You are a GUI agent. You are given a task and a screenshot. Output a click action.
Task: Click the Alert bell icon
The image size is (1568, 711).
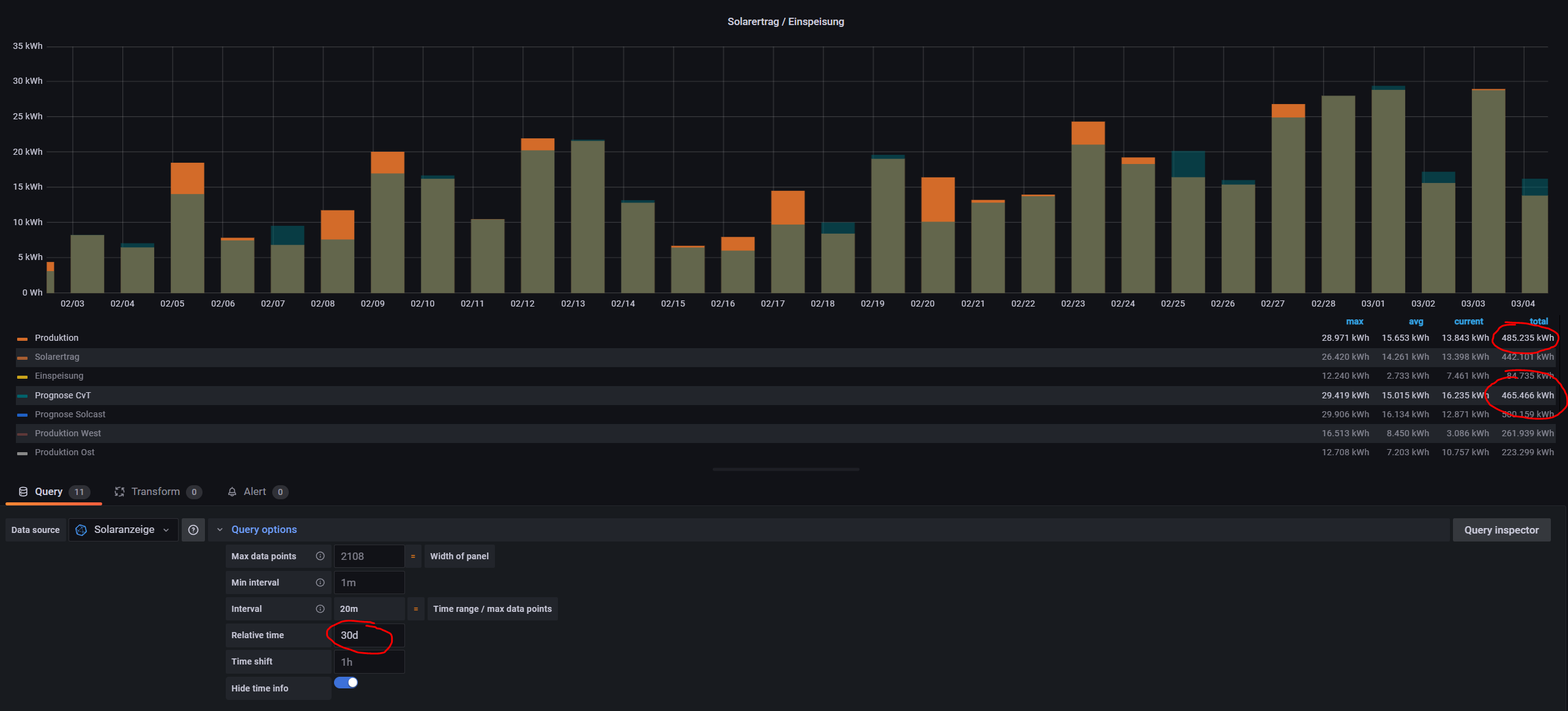[232, 492]
